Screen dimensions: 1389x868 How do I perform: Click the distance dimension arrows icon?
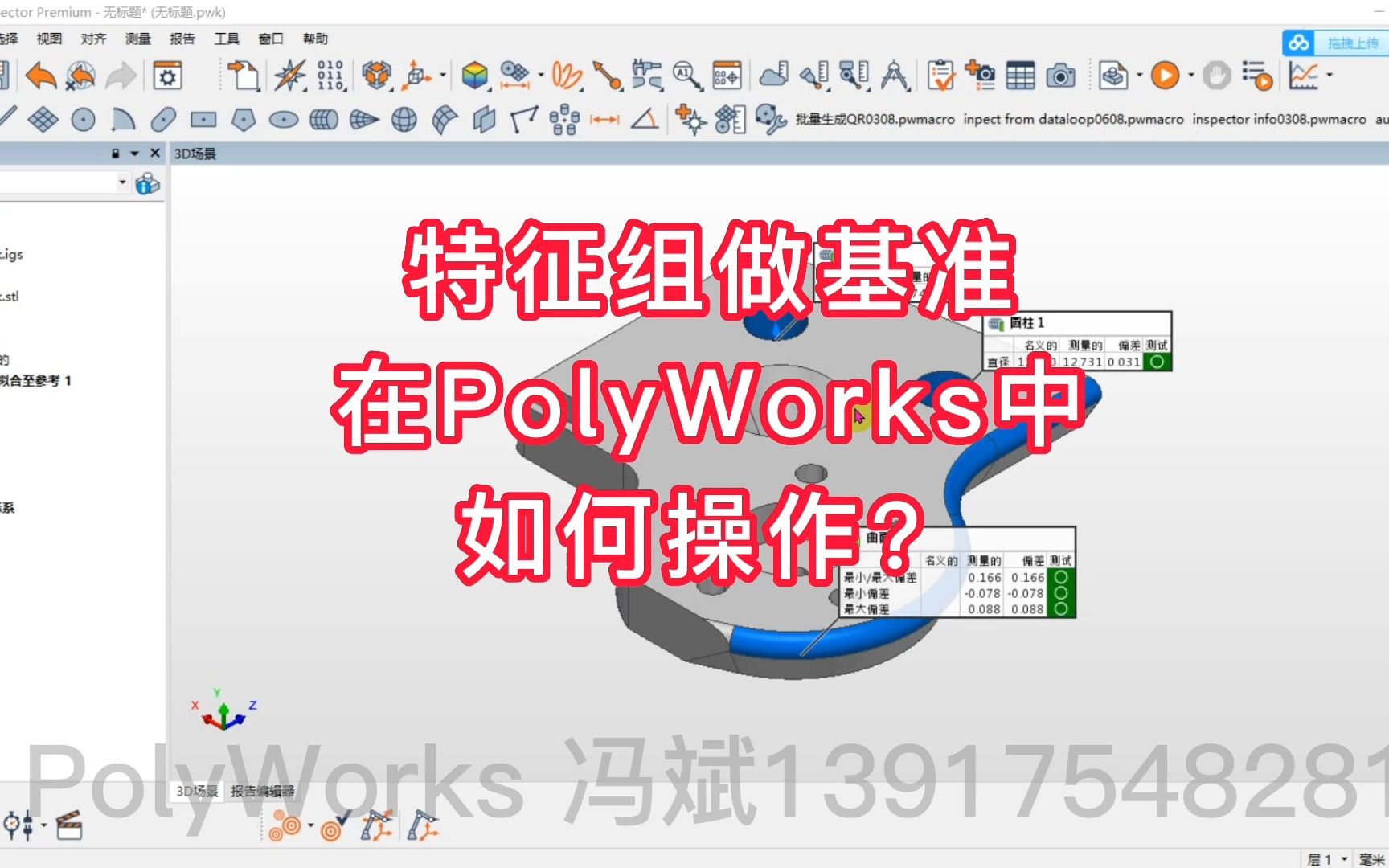click(x=604, y=120)
